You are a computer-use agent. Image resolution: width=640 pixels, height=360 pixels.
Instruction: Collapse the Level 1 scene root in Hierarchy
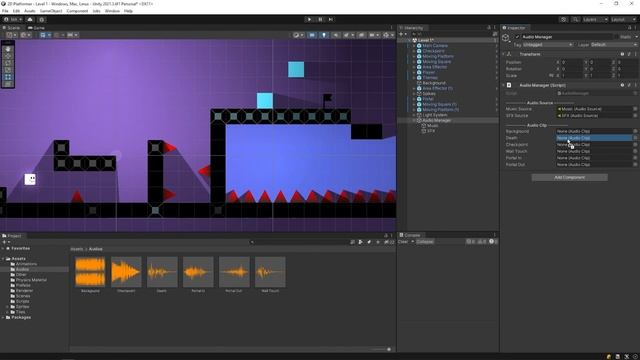(409, 40)
